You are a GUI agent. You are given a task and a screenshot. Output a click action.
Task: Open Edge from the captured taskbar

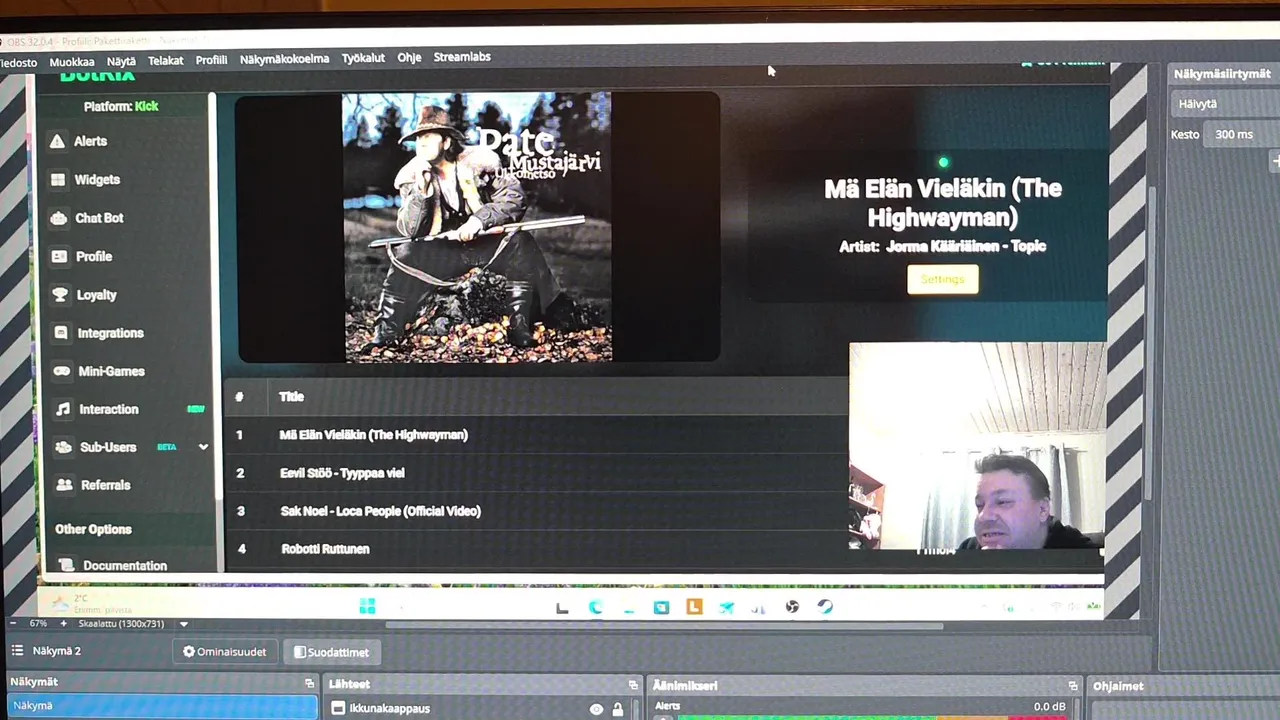point(595,607)
